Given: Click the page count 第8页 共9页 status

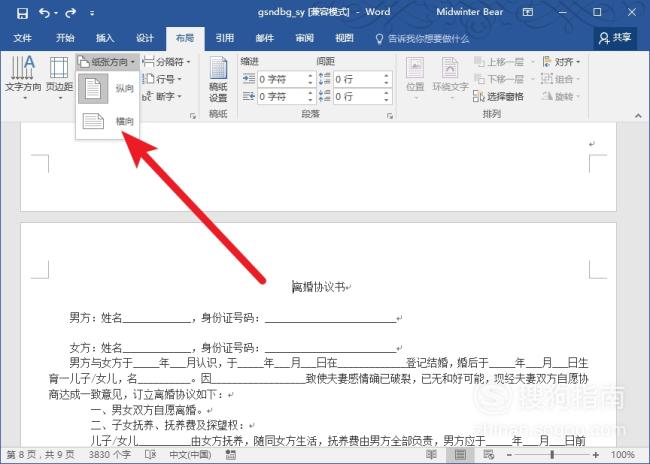Looking at the screenshot, I should coord(41,455).
